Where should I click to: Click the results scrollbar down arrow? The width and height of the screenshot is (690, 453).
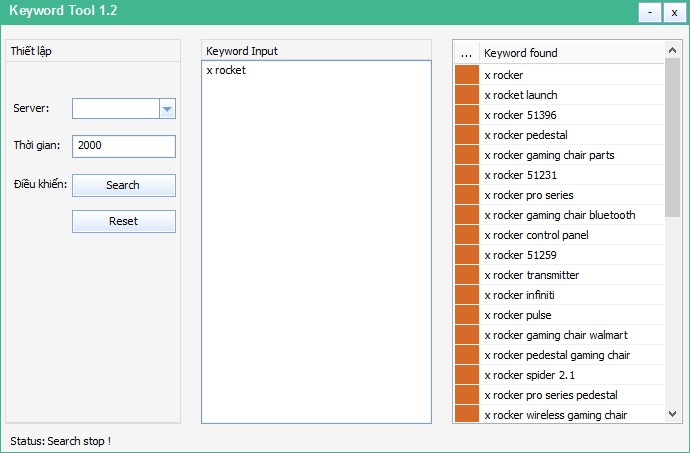(x=672, y=414)
